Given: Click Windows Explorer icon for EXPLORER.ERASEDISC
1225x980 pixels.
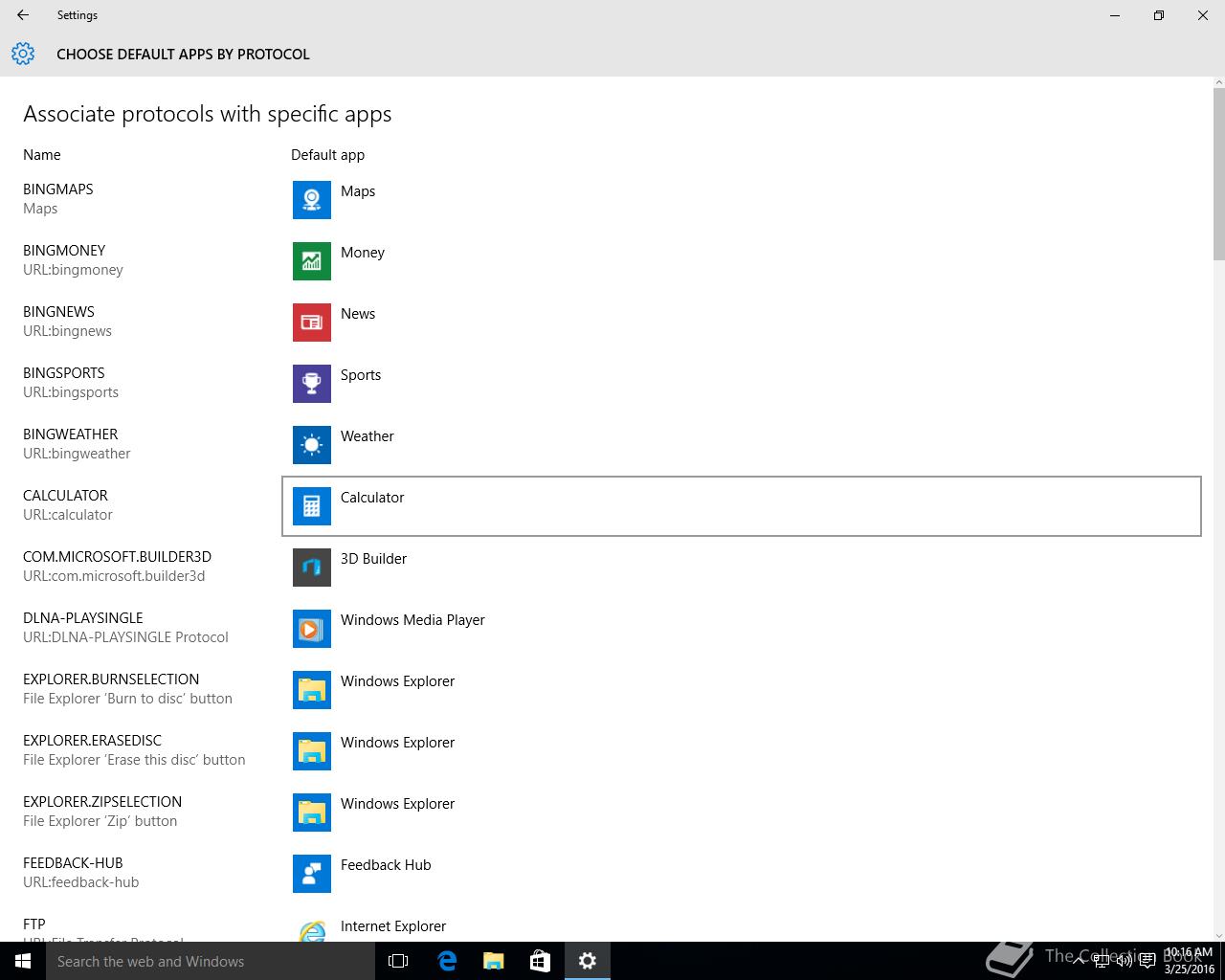Looking at the screenshot, I should pyautogui.click(x=312, y=751).
